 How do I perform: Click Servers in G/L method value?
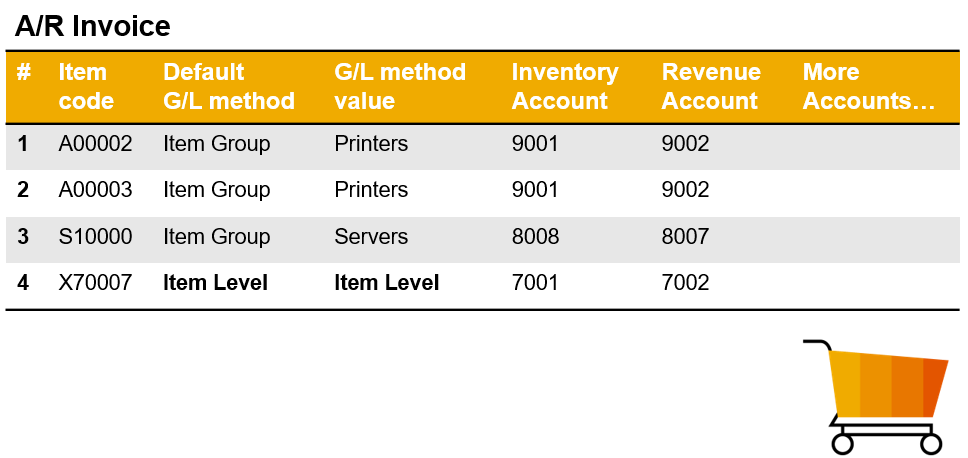(x=371, y=236)
